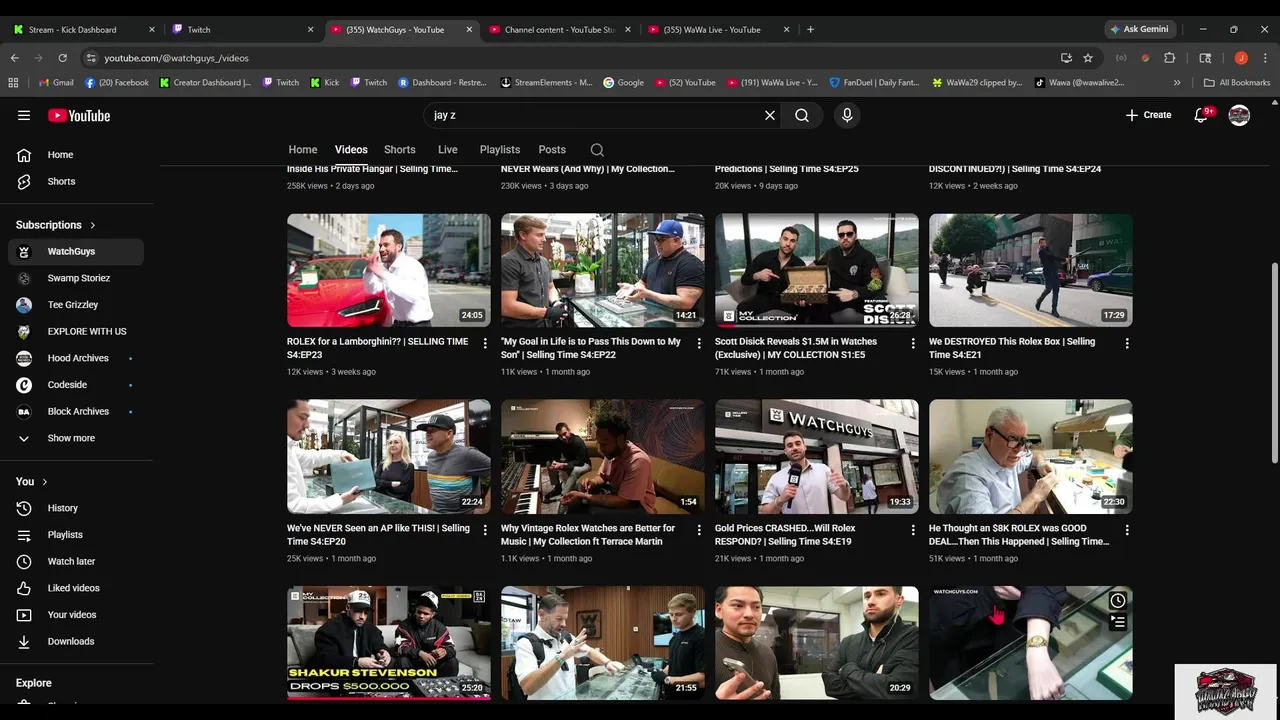The image size is (1280, 720).
Task: Open options menu for Gold Prices CRASHED video
Action: pos(913,530)
